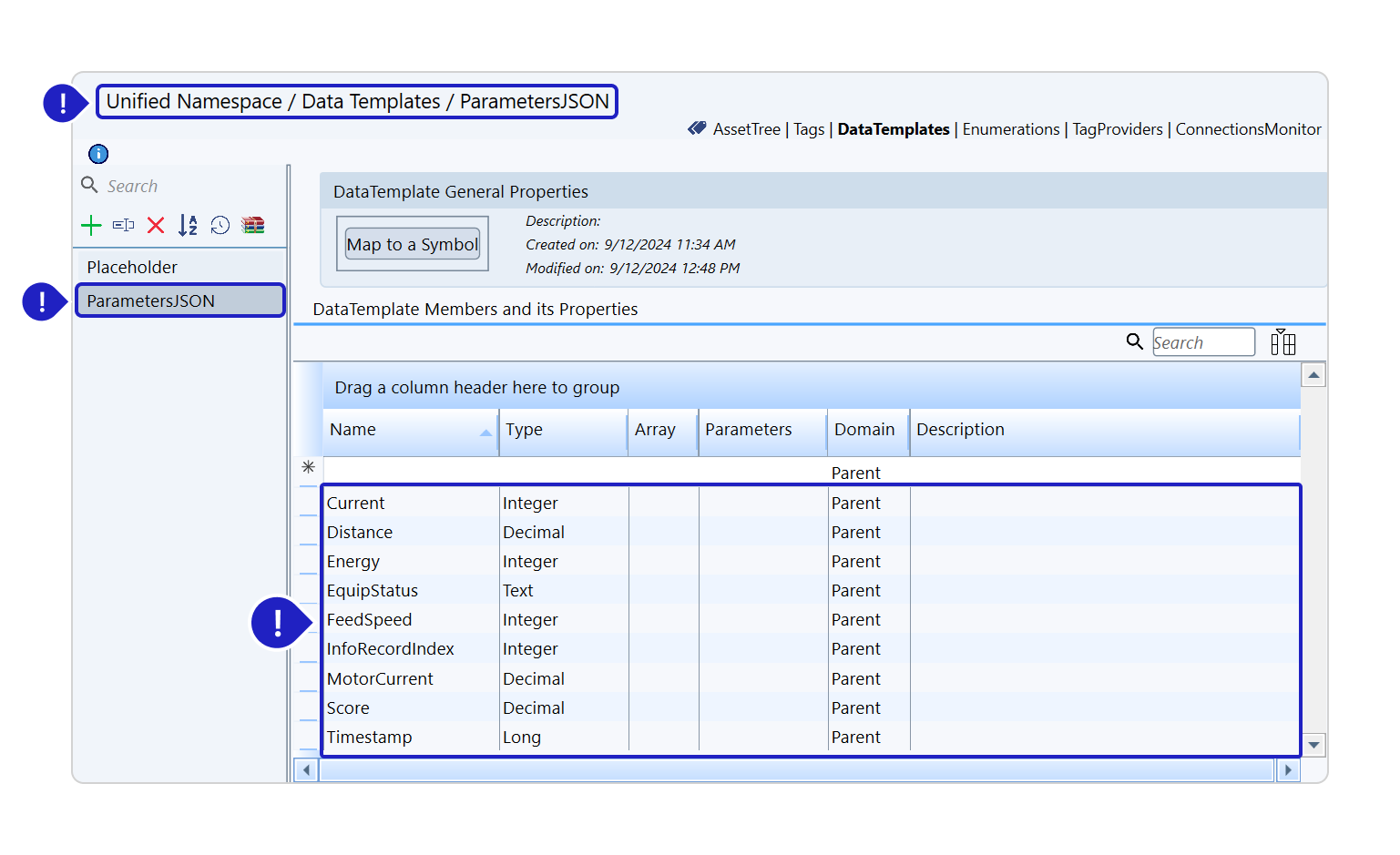Click the Parent domain in the new row

[x=855, y=473]
